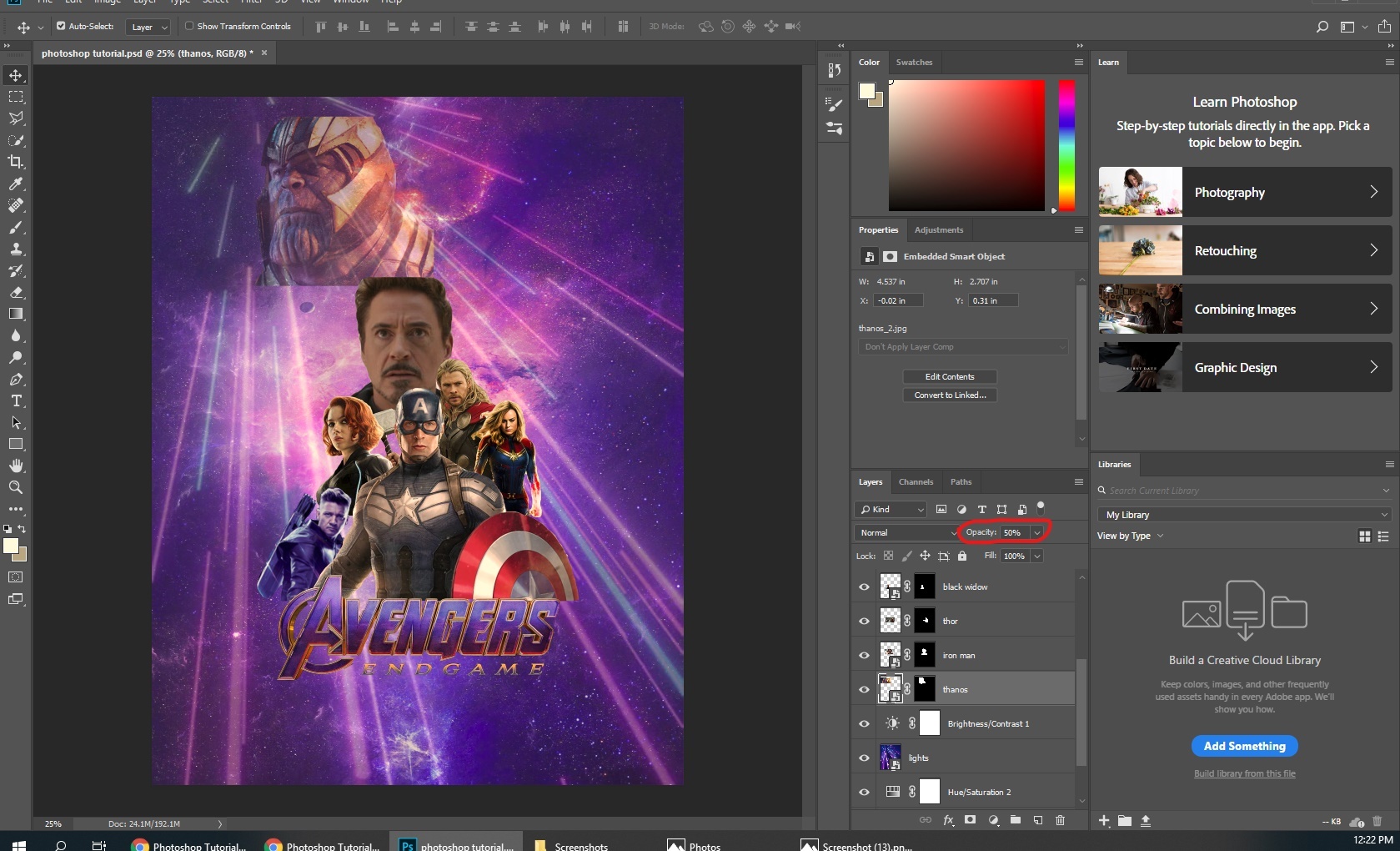Hide the thor layer

click(x=865, y=621)
